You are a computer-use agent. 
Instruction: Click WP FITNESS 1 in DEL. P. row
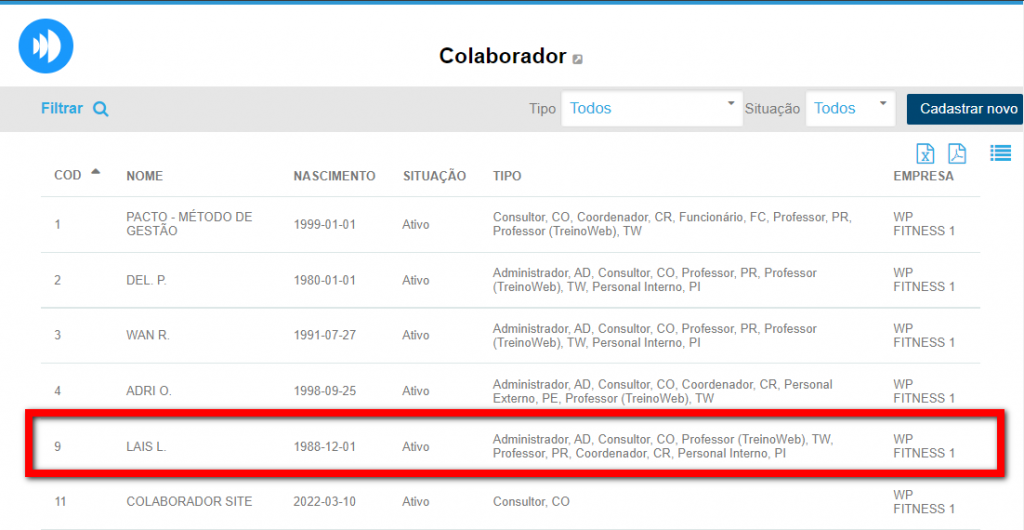(924, 279)
